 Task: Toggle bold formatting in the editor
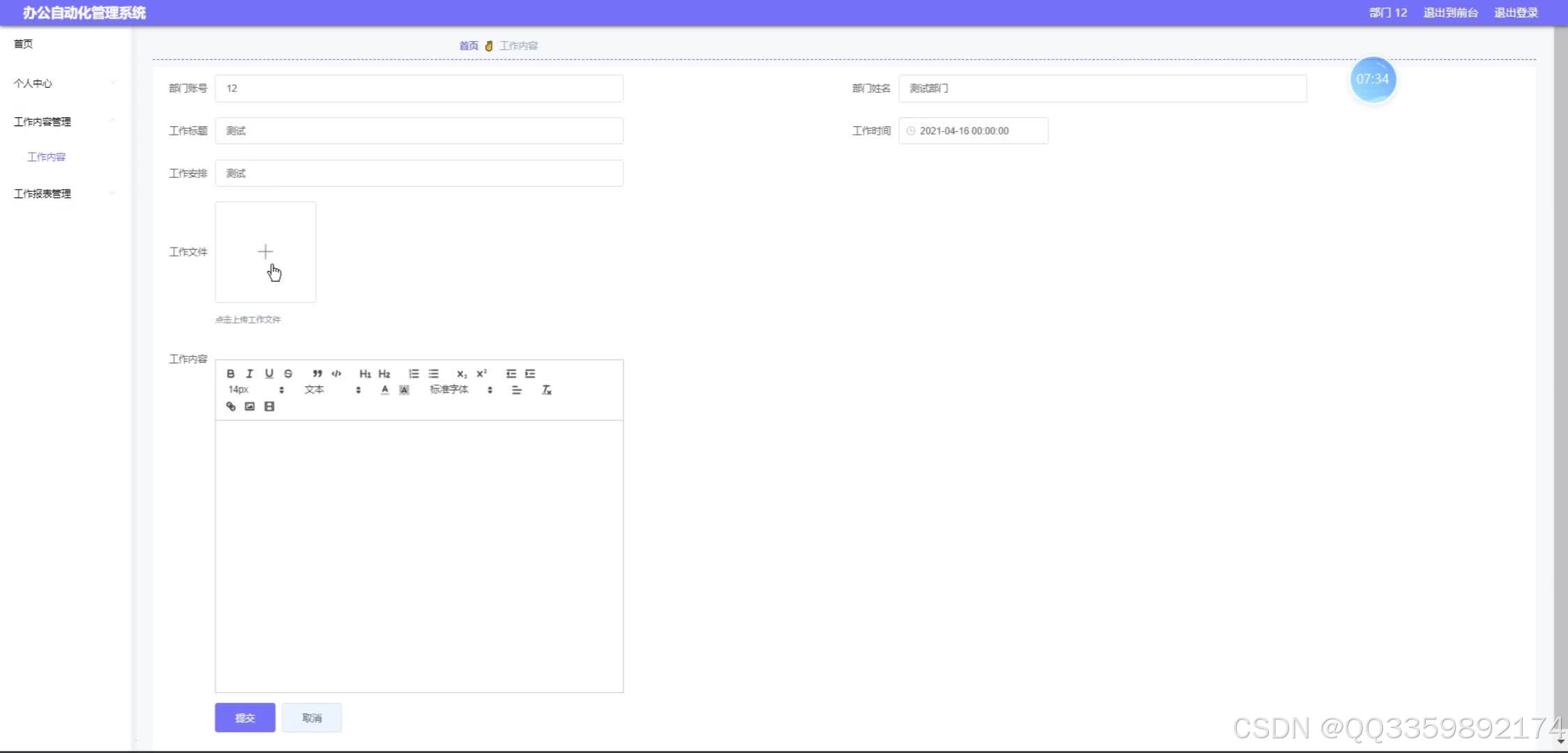coord(230,374)
